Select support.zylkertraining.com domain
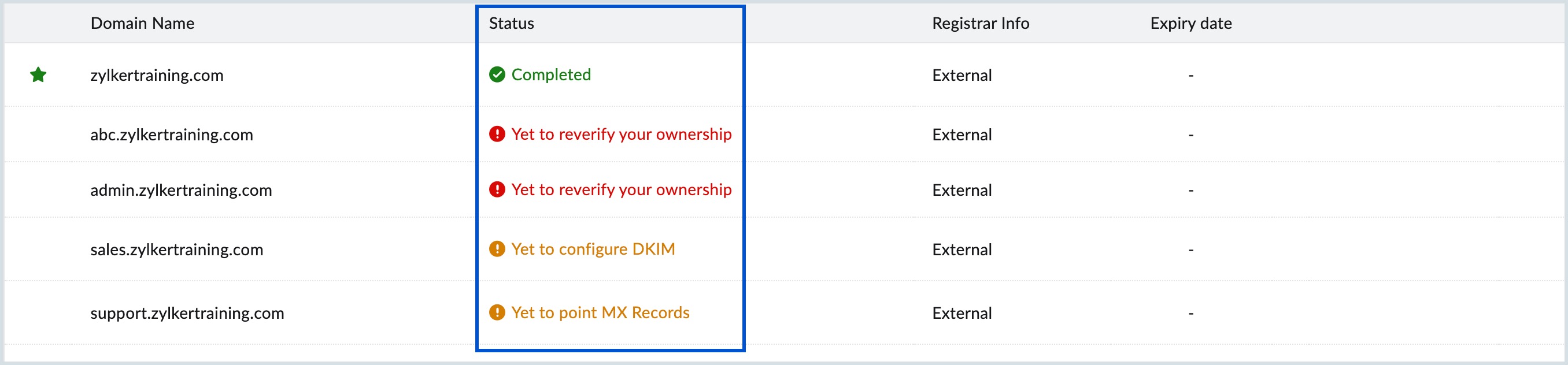The width and height of the screenshot is (1568, 365). coord(187,312)
